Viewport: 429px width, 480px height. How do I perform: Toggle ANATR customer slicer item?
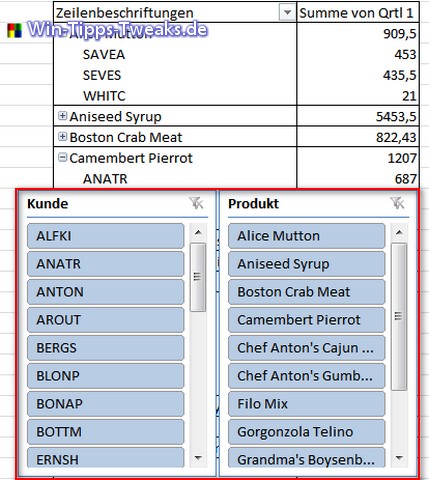point(105,264)
